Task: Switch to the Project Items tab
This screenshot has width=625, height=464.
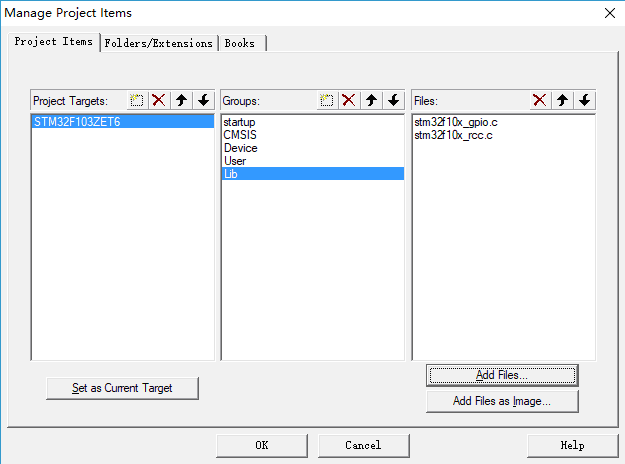Action: pos(54,41)
